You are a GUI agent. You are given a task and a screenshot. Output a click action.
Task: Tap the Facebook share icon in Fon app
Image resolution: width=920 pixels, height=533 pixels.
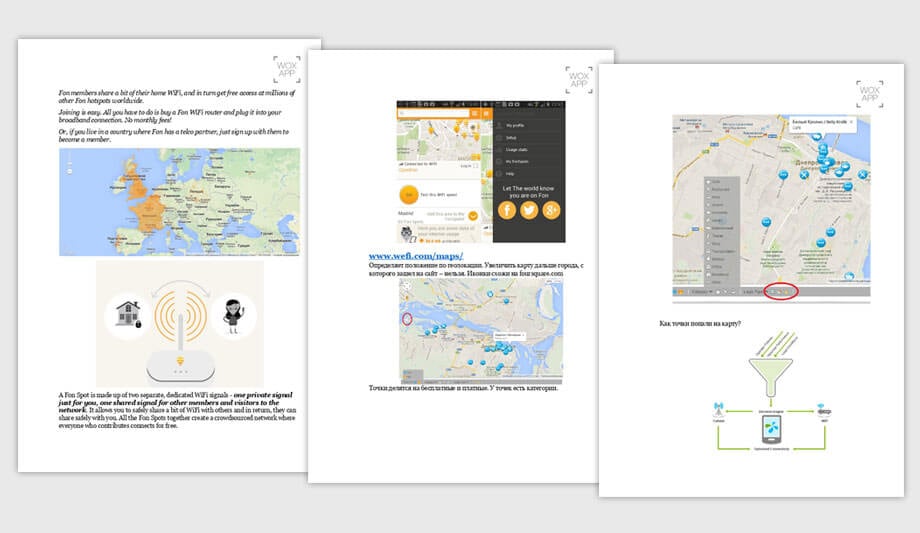pos(507,210)
